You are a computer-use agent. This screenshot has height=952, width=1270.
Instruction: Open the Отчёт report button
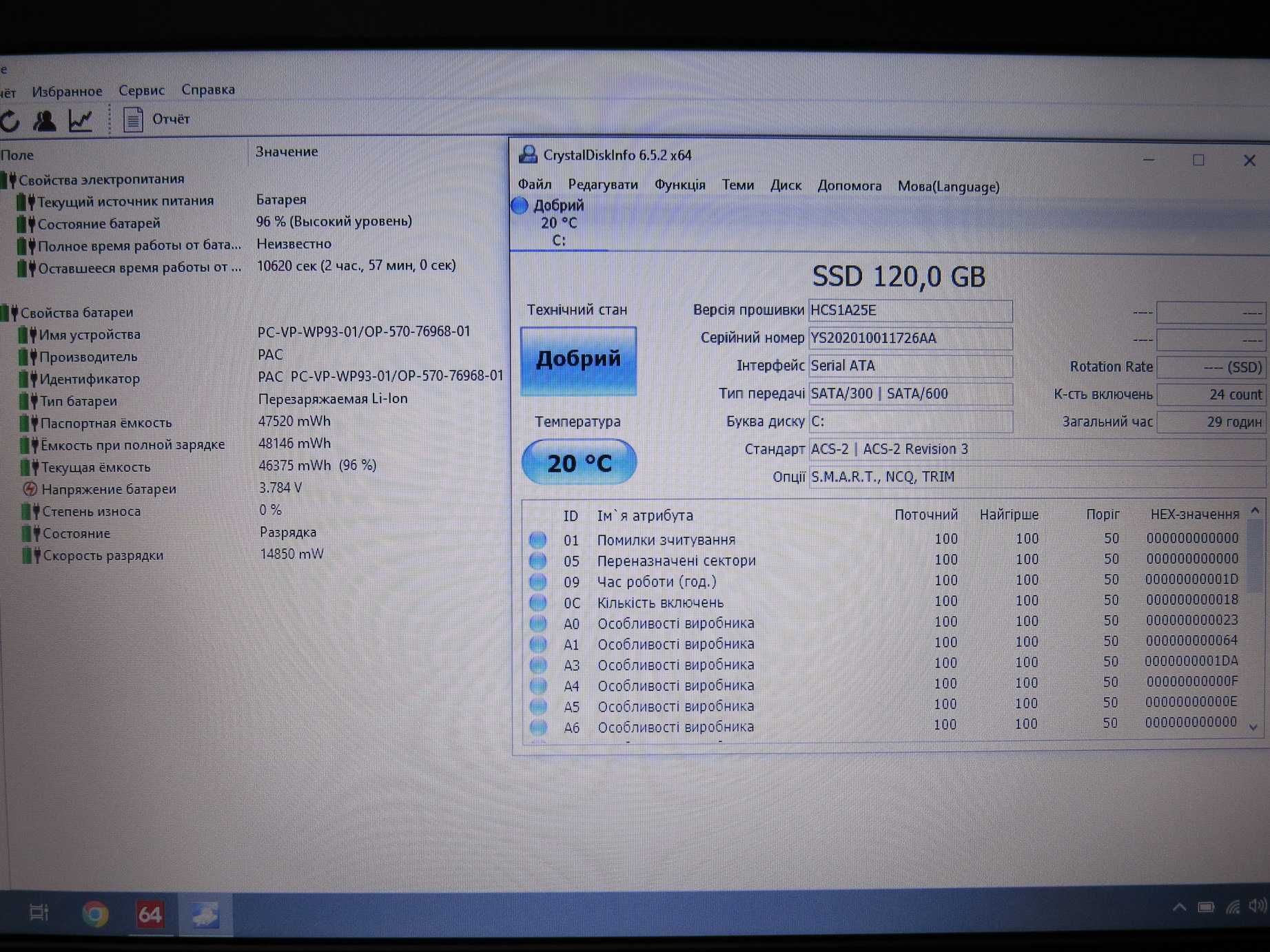click(157, 119)
